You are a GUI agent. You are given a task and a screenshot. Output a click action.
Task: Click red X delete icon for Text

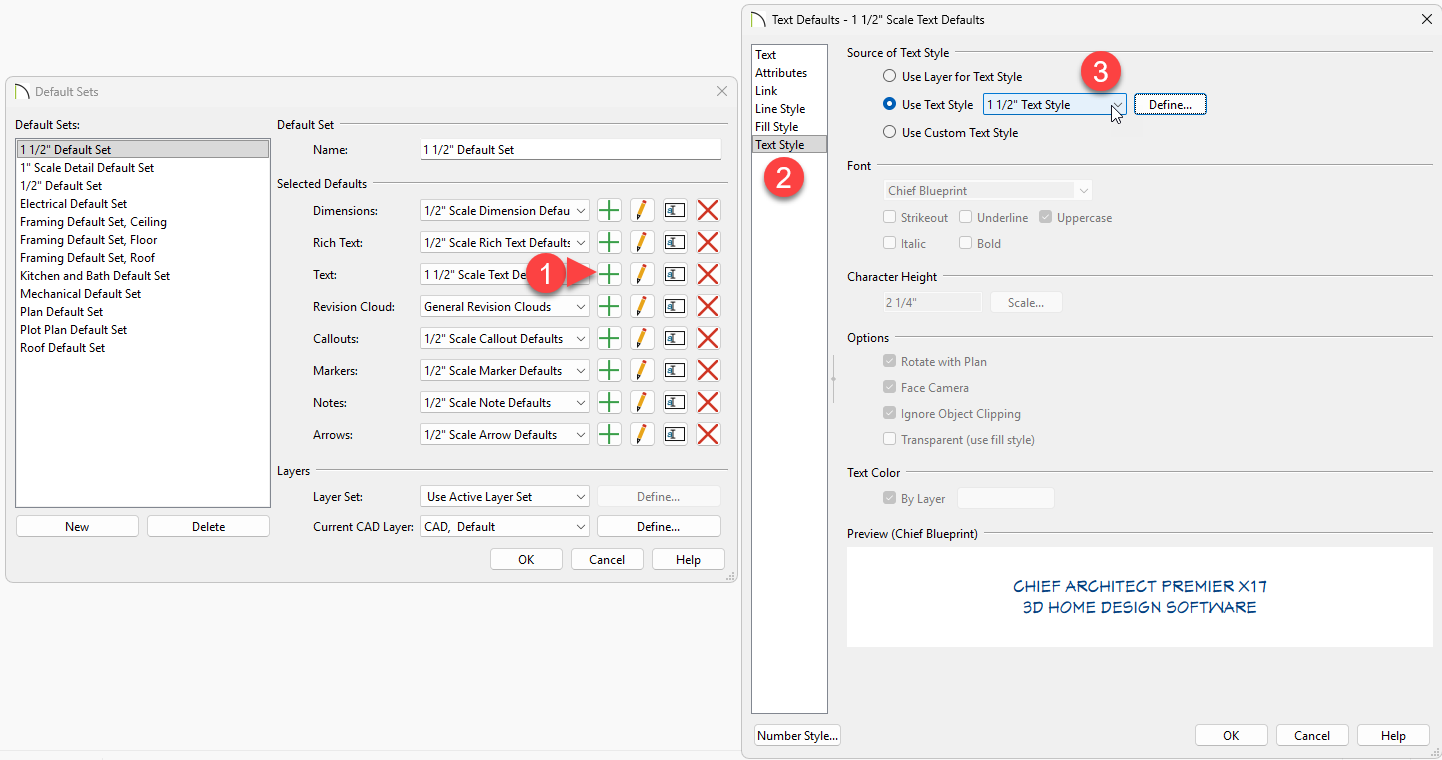(708, 275)
